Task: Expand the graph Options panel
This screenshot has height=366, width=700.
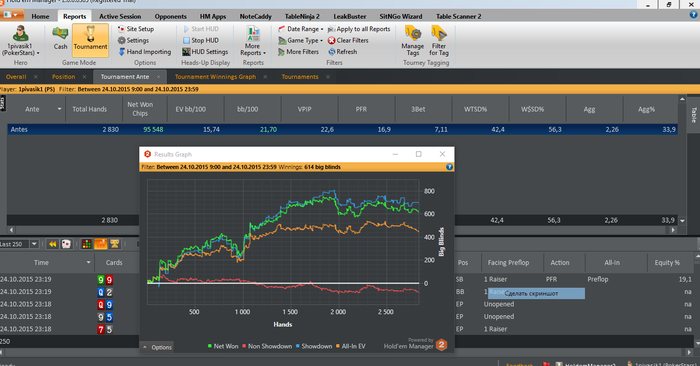Action: pos(158,347)
